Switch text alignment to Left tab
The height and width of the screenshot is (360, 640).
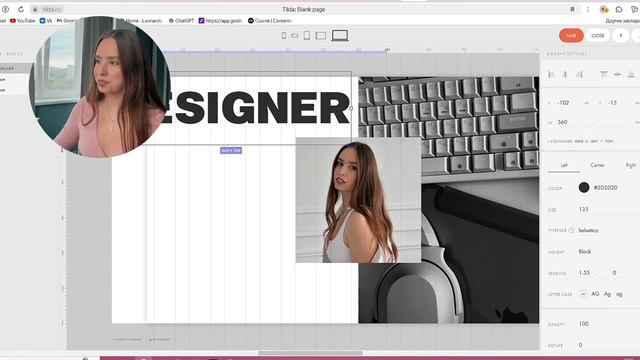point(564,165)
